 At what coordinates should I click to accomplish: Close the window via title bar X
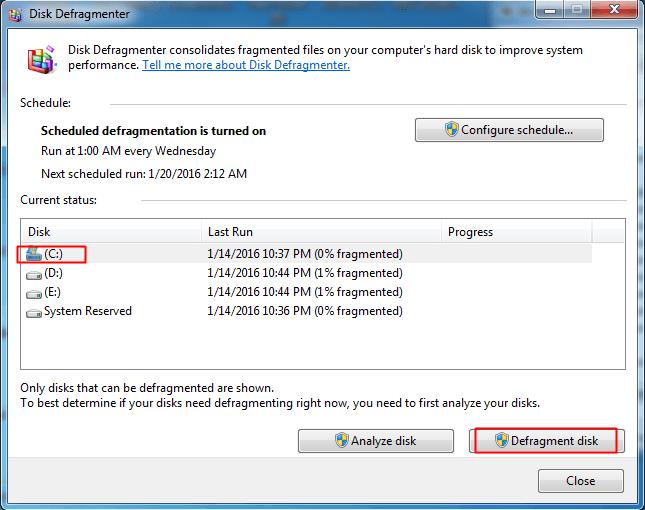point(614,9)
